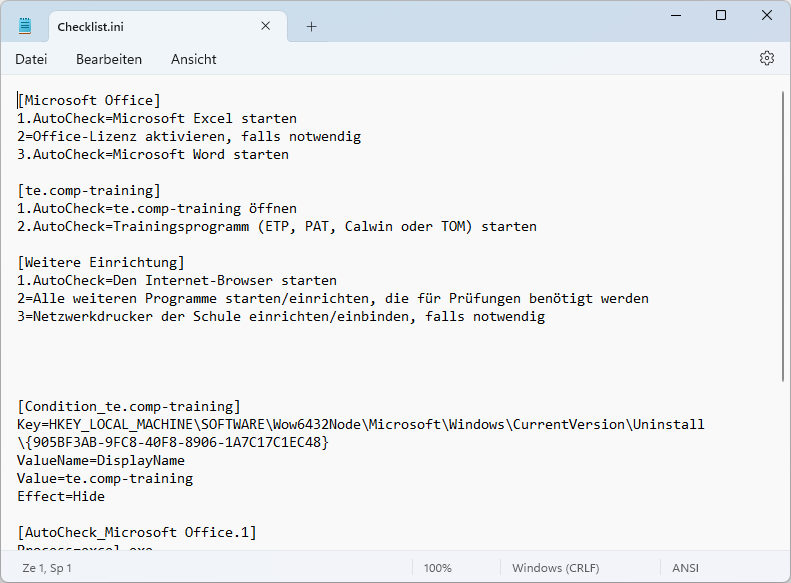Click the Ze 1, Sp 1 status entry
Image resolution: width=791 pixels, height=583 pixels.
click(47, 568)
